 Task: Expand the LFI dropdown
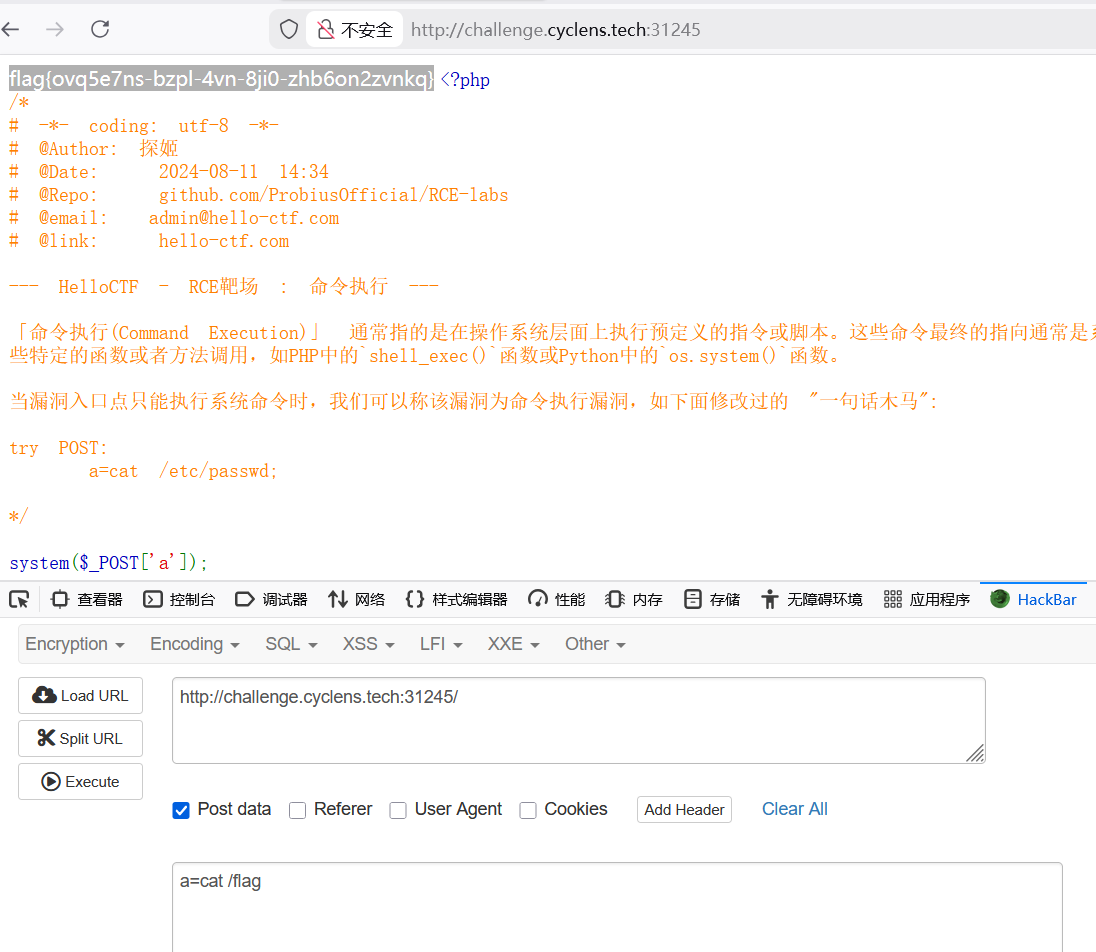point(441,644)
